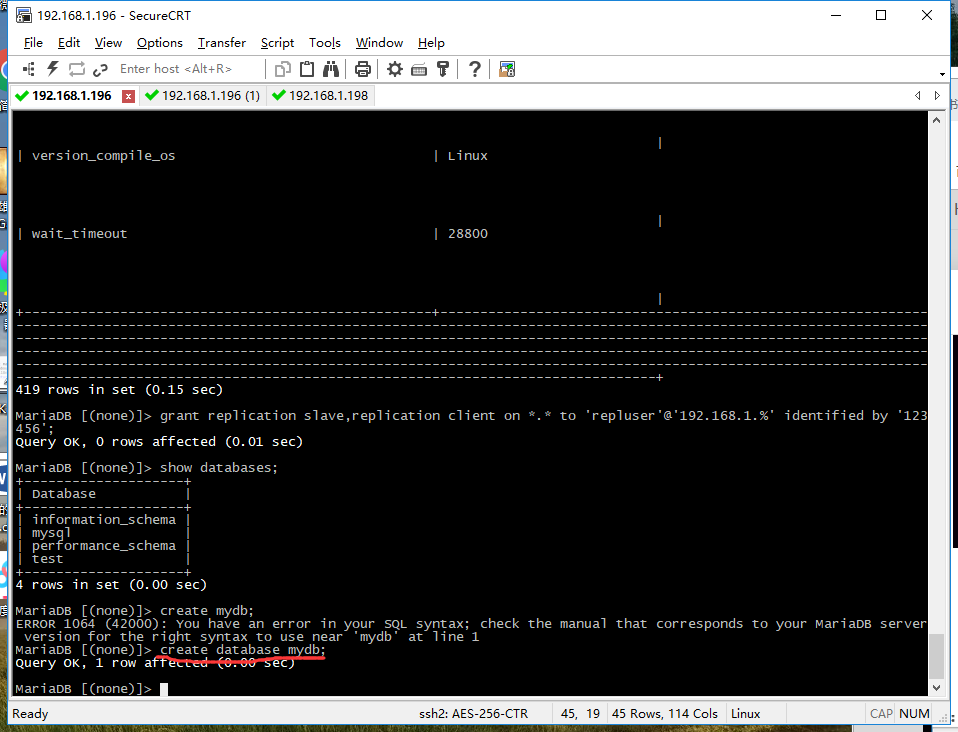Open the Edit menu

pos(68,43)
